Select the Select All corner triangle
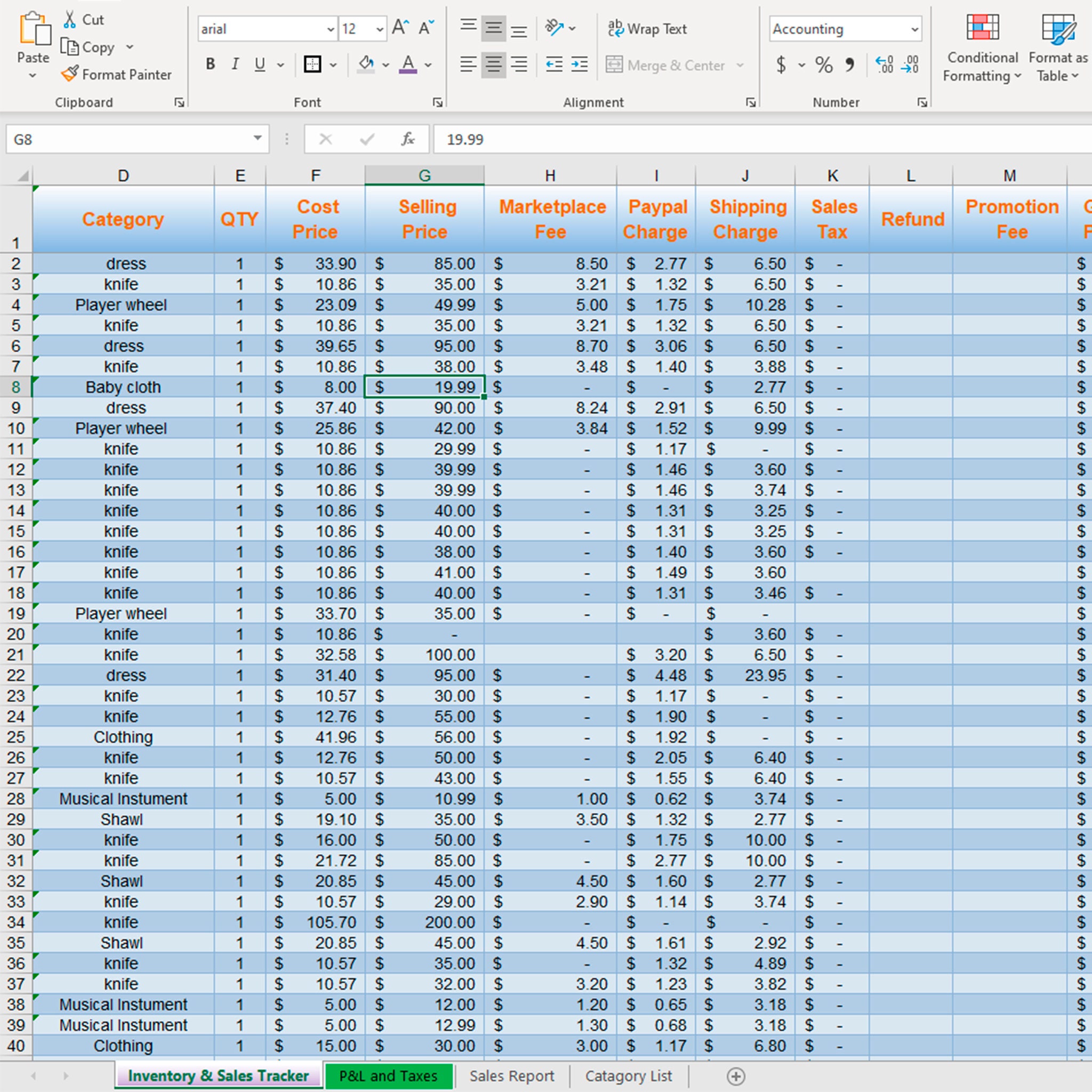This screenshot has height=1092, width=1092. (22, 176)
